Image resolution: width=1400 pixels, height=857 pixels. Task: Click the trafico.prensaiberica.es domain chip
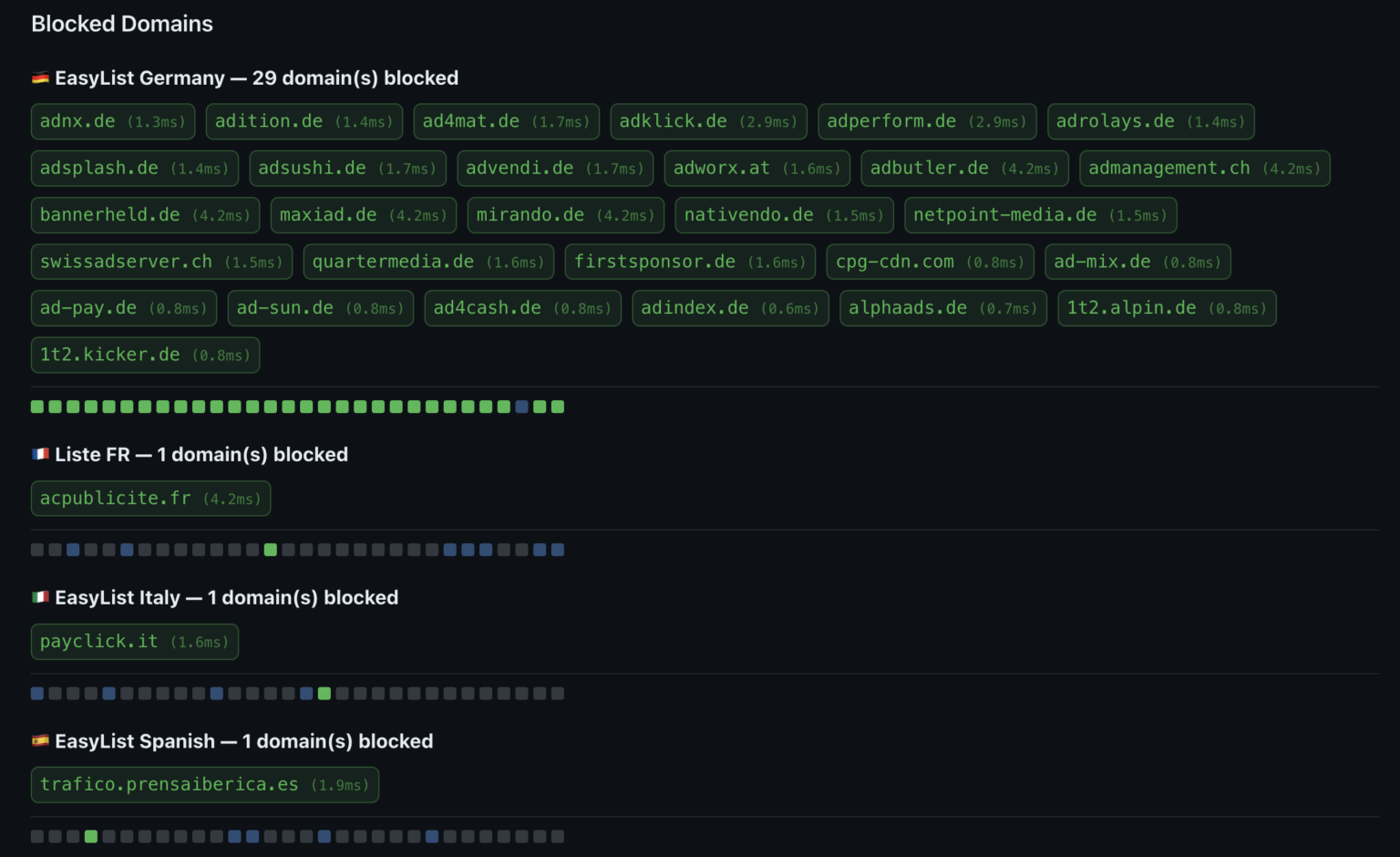click(205, 785)
